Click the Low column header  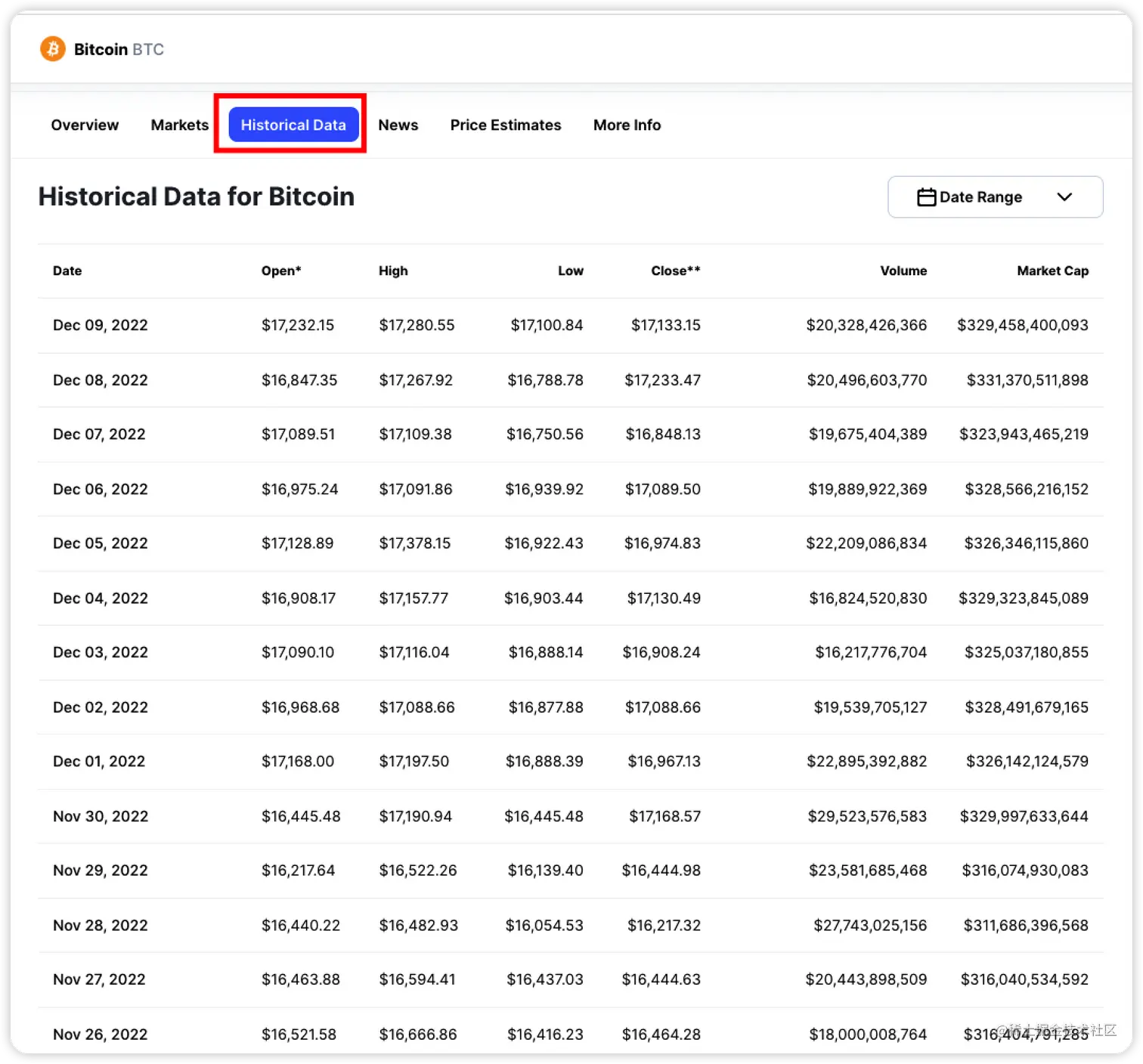(571, 271)
